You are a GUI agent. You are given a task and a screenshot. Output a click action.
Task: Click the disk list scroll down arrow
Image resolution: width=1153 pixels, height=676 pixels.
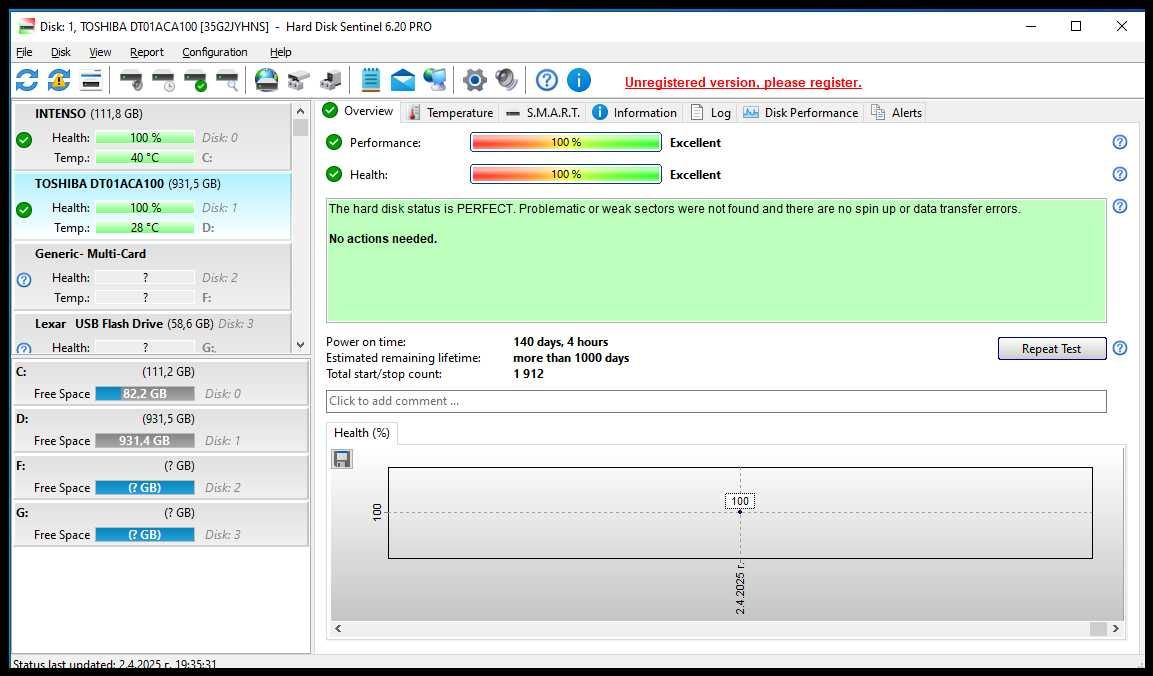coord(300,345)
